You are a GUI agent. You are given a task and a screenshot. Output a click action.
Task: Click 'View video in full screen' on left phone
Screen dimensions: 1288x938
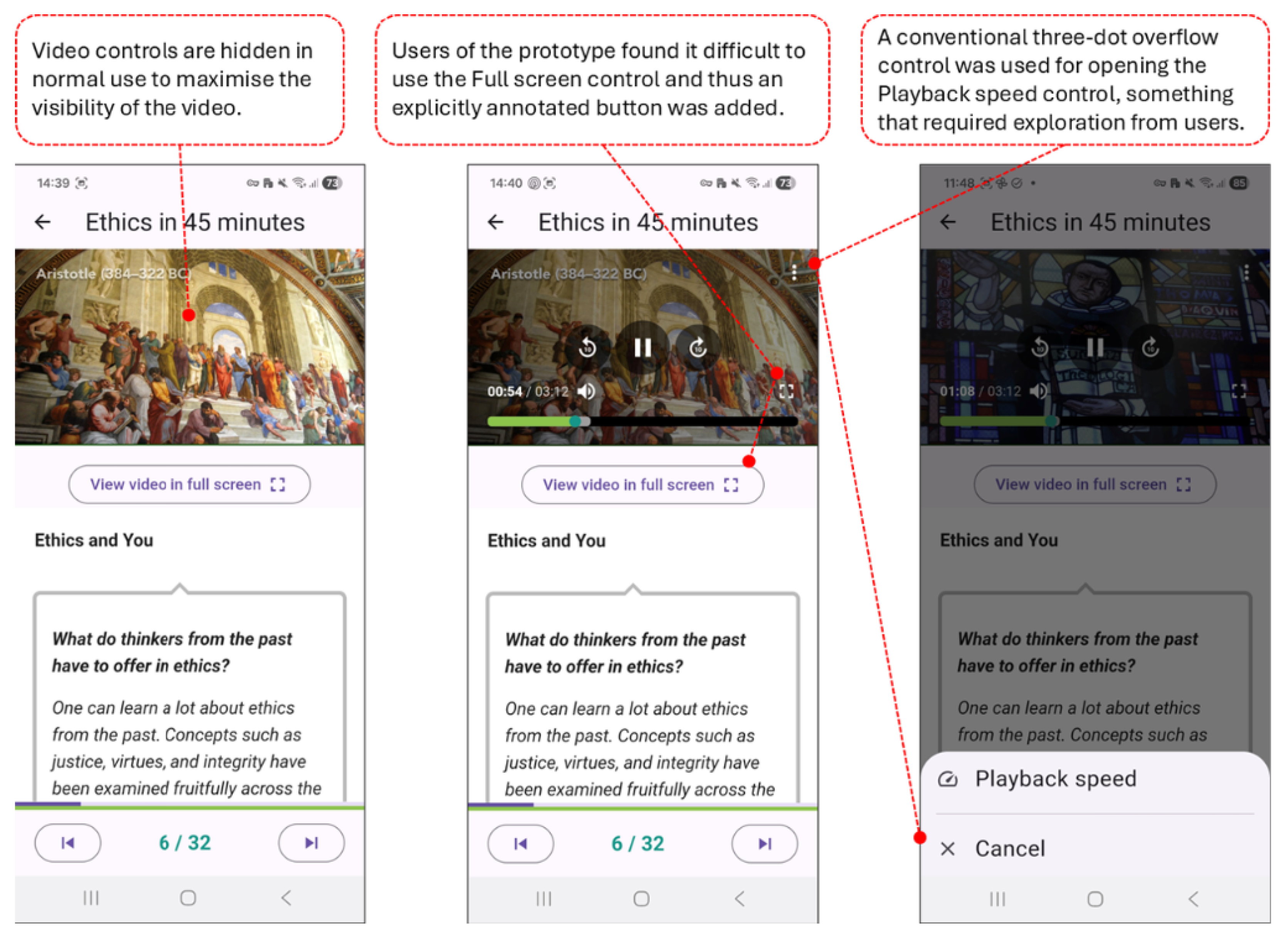click(189, 484)
